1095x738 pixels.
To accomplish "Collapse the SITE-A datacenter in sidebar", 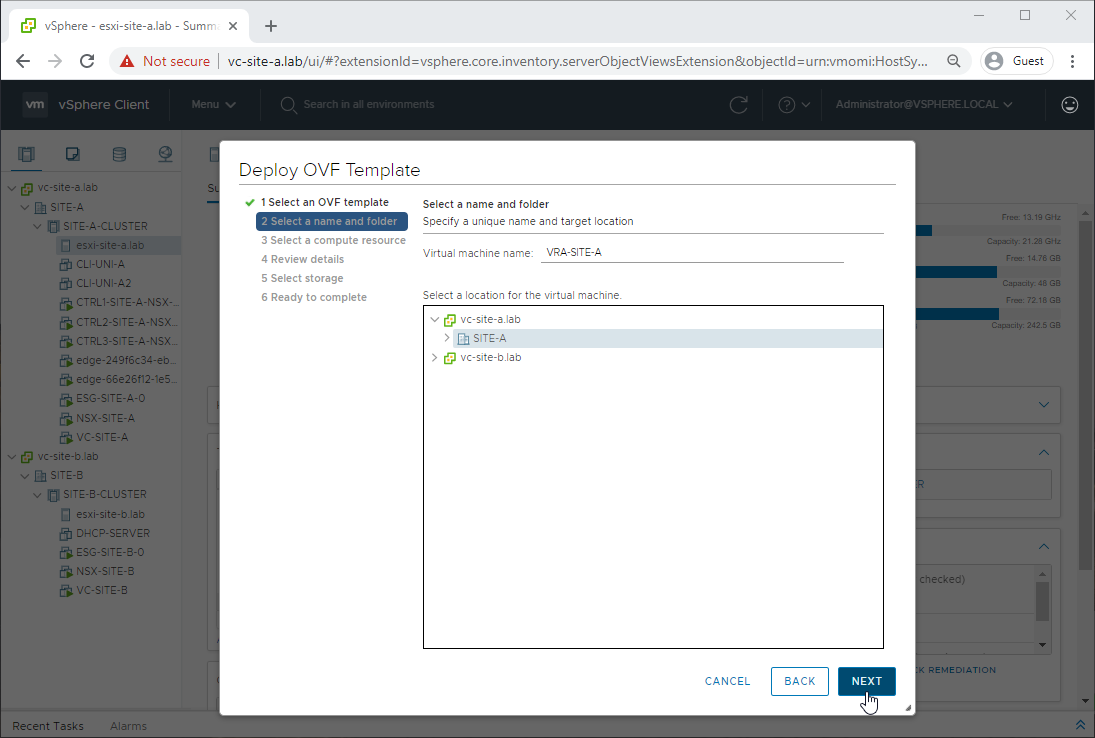I will [25, 207].
